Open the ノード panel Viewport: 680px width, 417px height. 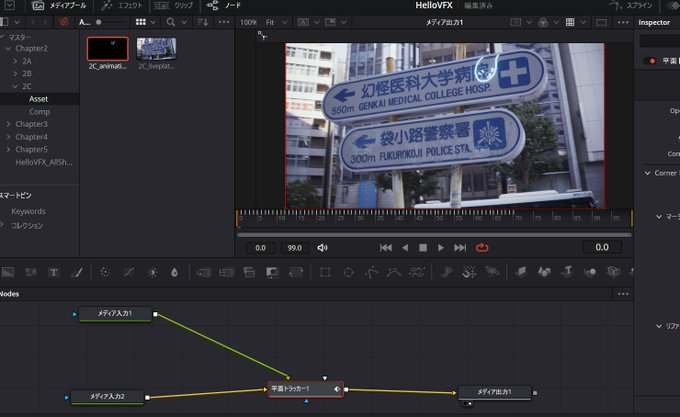coord(223,6)
